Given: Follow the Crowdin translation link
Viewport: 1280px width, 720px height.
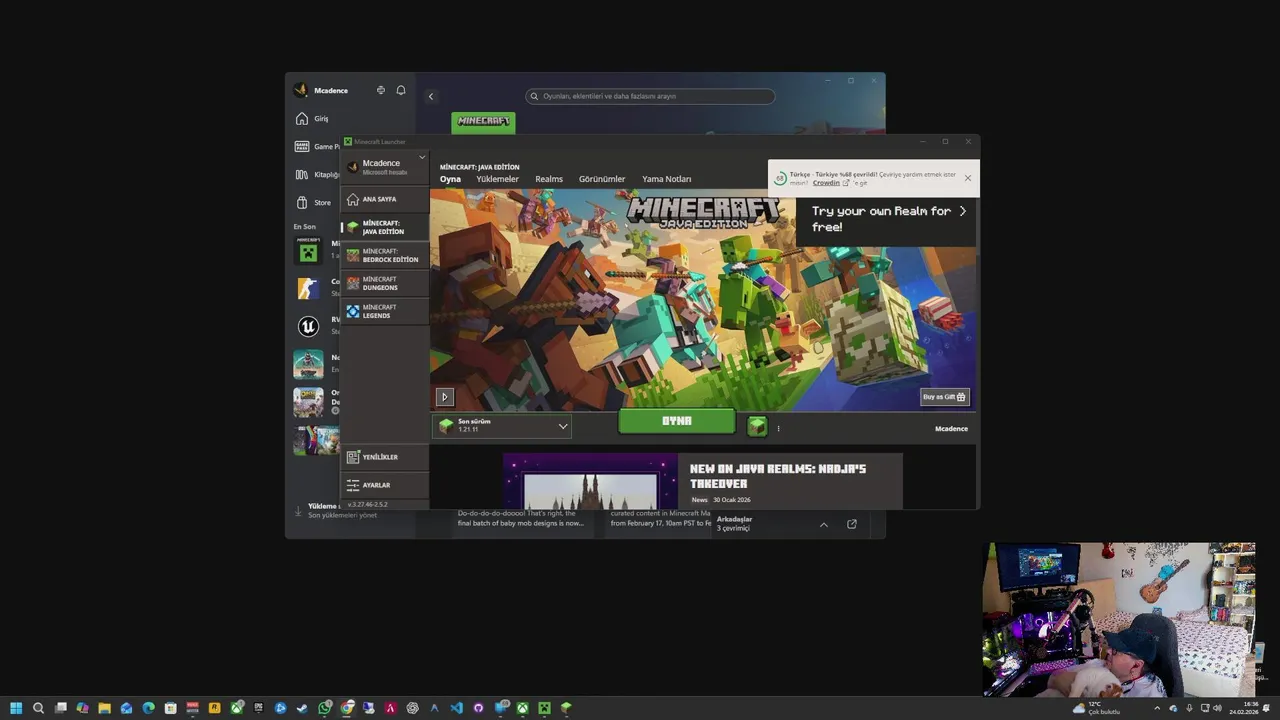Looking at the screenshot, I should 826,183.
